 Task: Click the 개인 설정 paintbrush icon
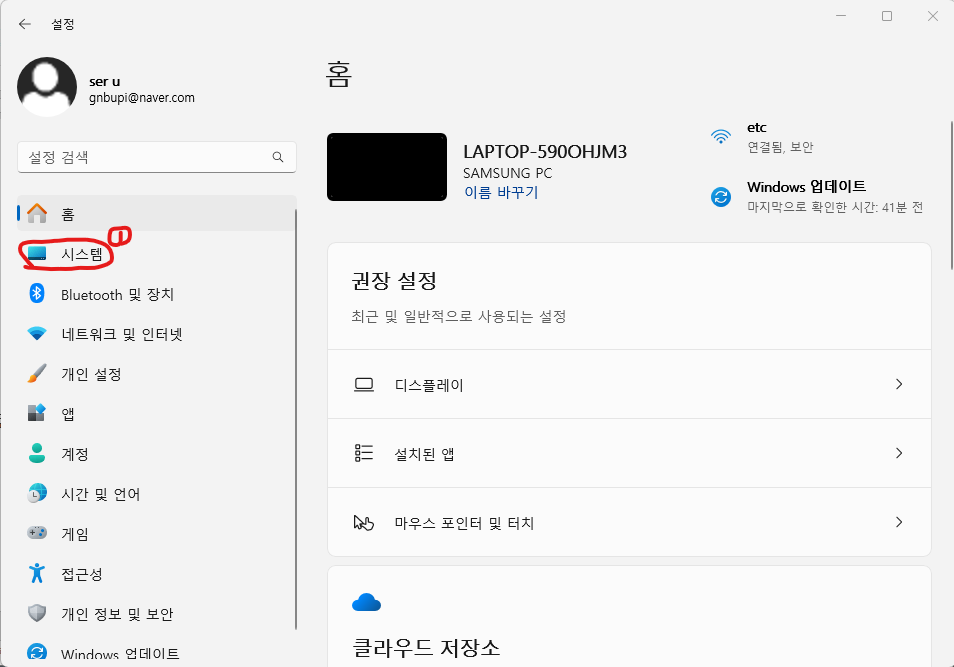(37, 374)
